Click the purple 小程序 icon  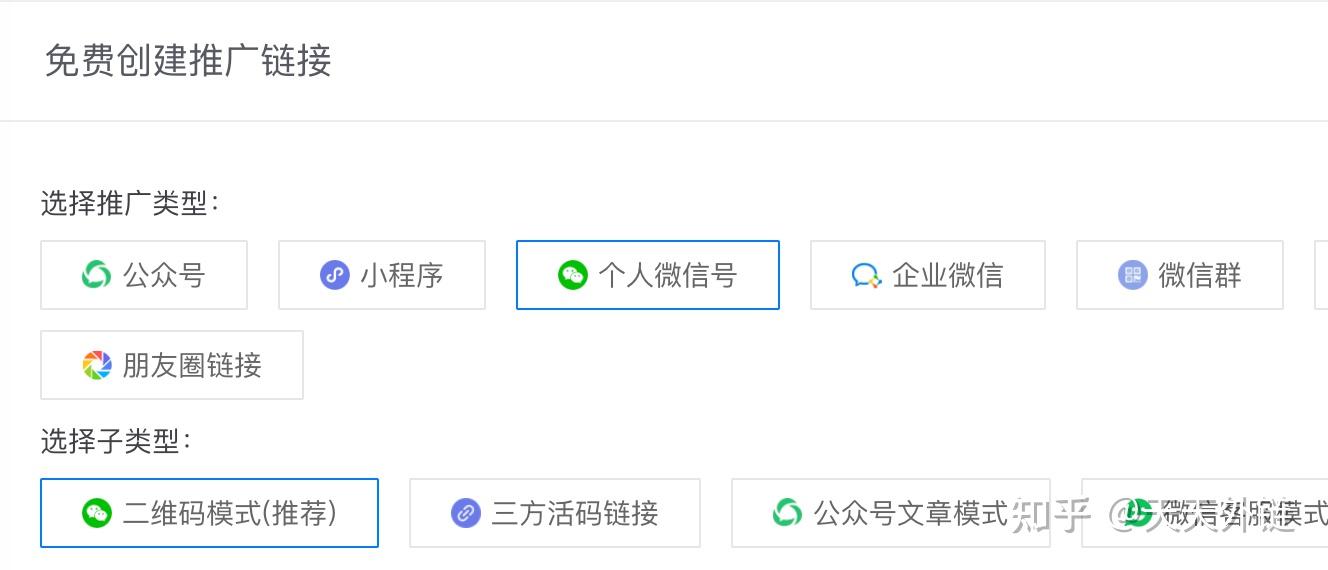point(334,274)
